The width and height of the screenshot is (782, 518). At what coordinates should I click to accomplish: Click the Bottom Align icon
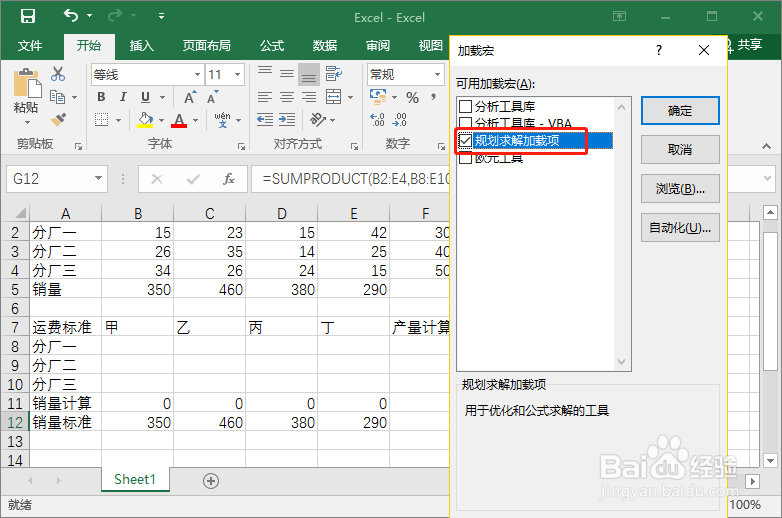tap(309, 74)
